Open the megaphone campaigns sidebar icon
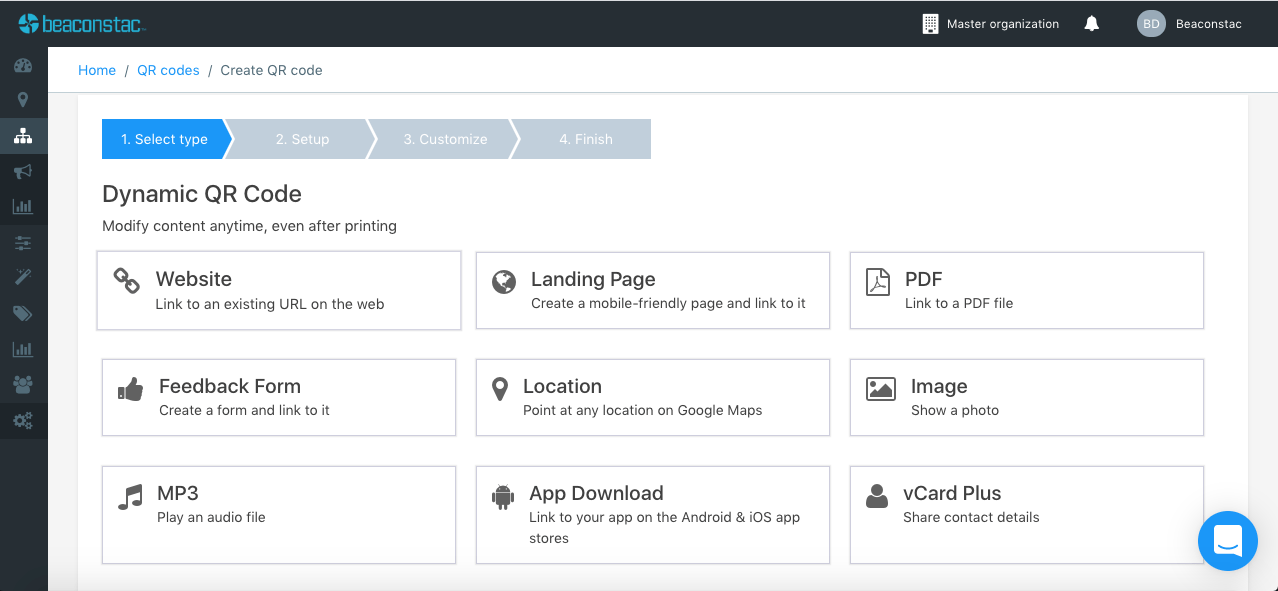The width and height of the screenshot is (1278, 591). point(23,172)
